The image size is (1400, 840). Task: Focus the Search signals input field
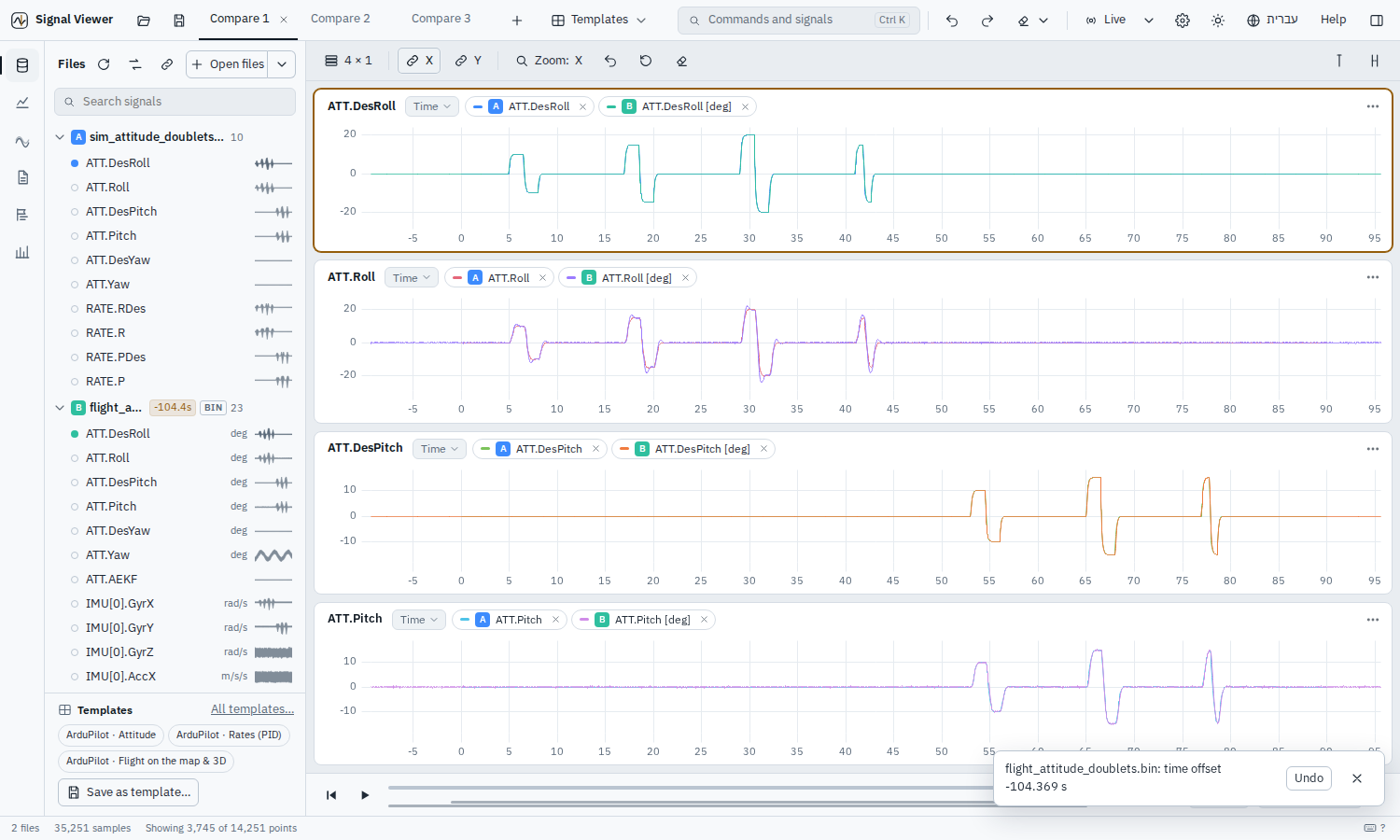pos(175,102)
